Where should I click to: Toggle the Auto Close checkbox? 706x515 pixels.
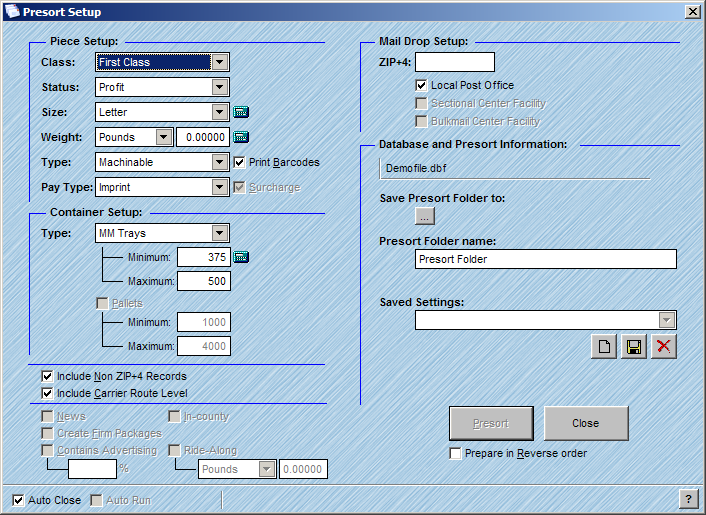coord(18,500)
